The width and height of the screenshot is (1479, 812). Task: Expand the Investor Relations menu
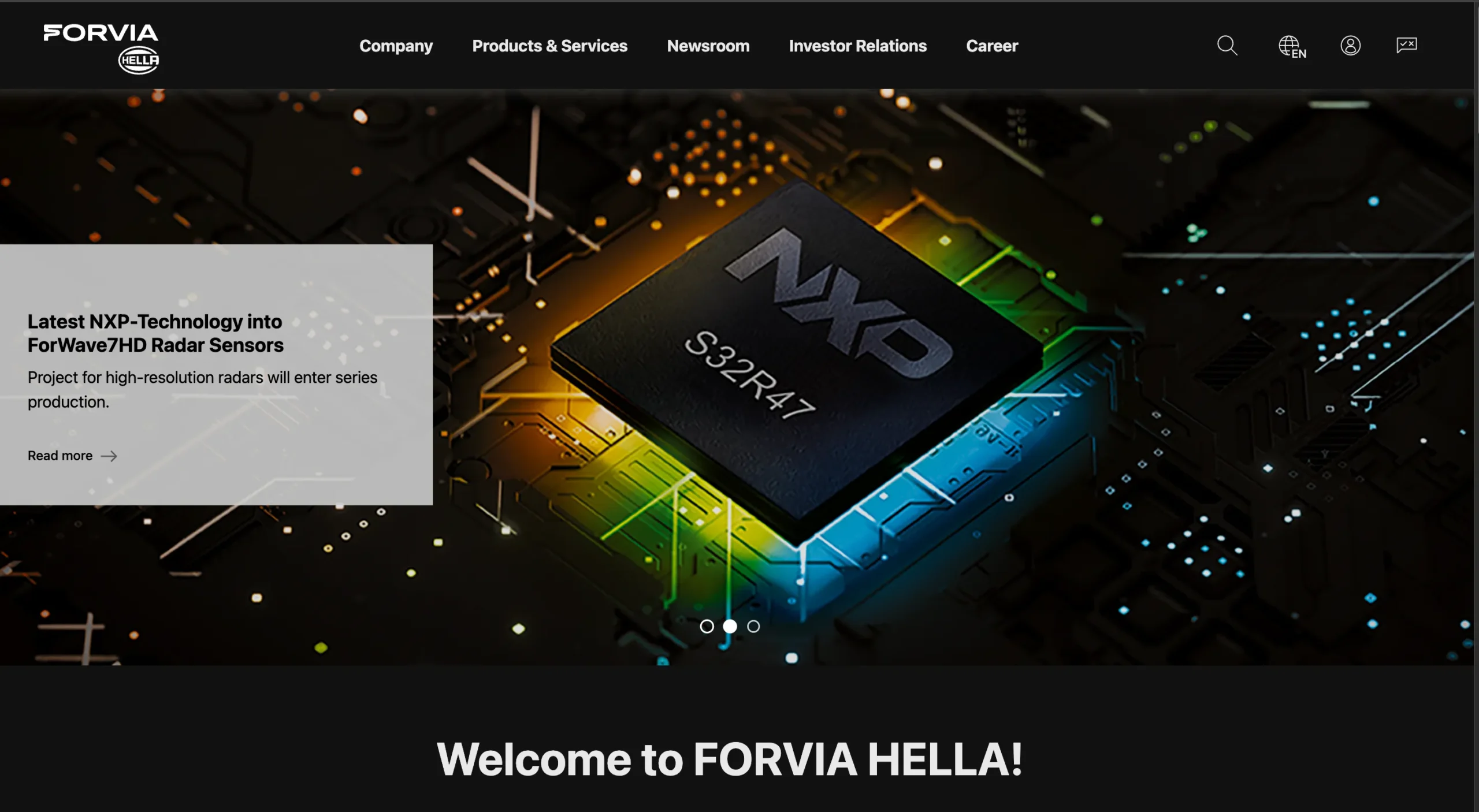(857, 46)
